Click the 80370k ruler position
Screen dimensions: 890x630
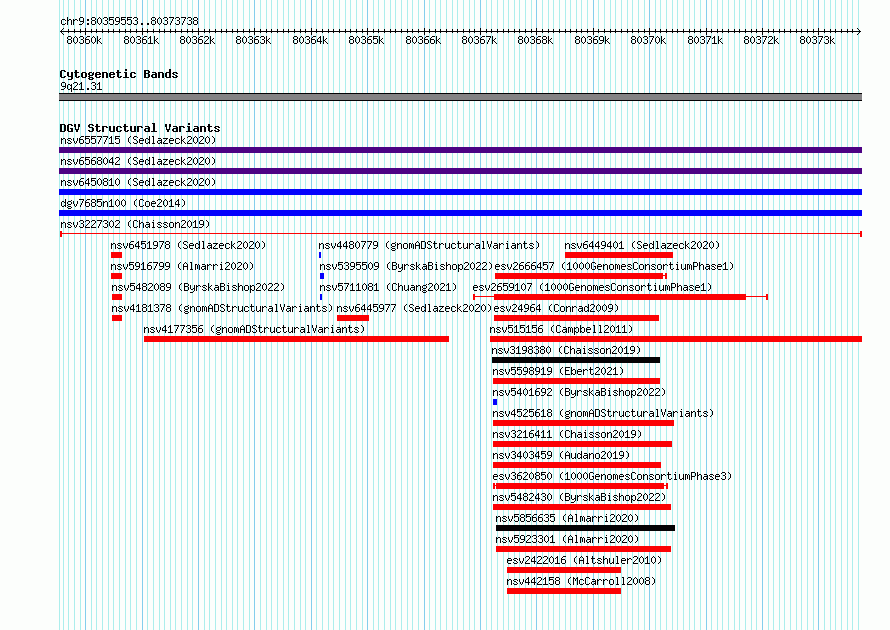tap(648, 40)
